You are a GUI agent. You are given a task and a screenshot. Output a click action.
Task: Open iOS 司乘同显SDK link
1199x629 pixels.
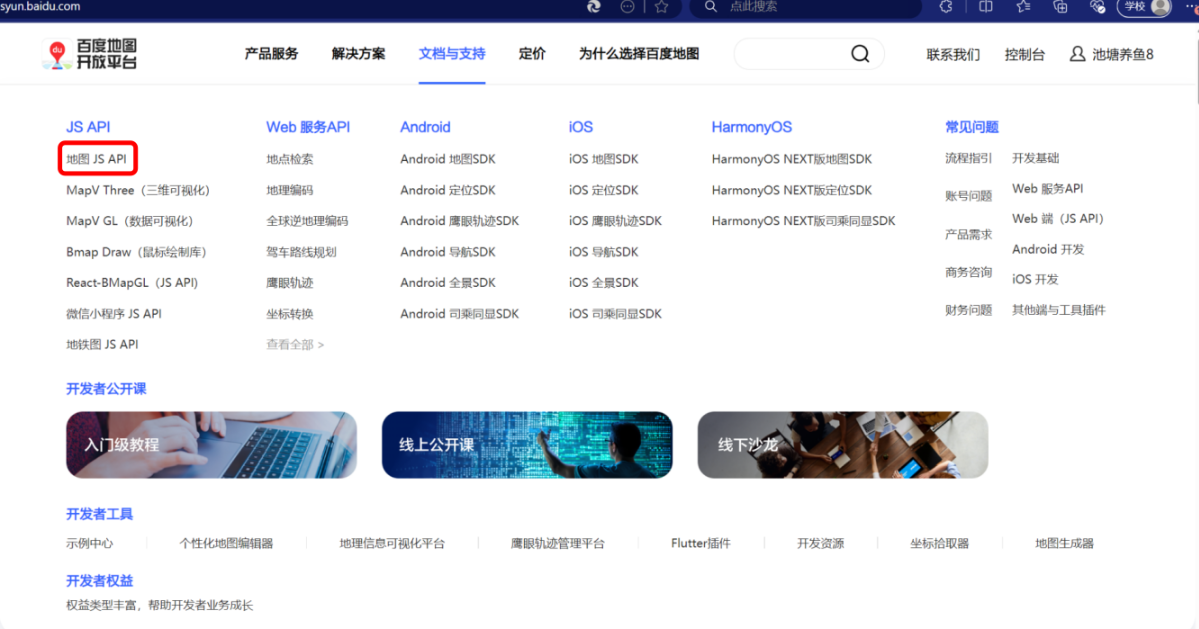[616, 313]
